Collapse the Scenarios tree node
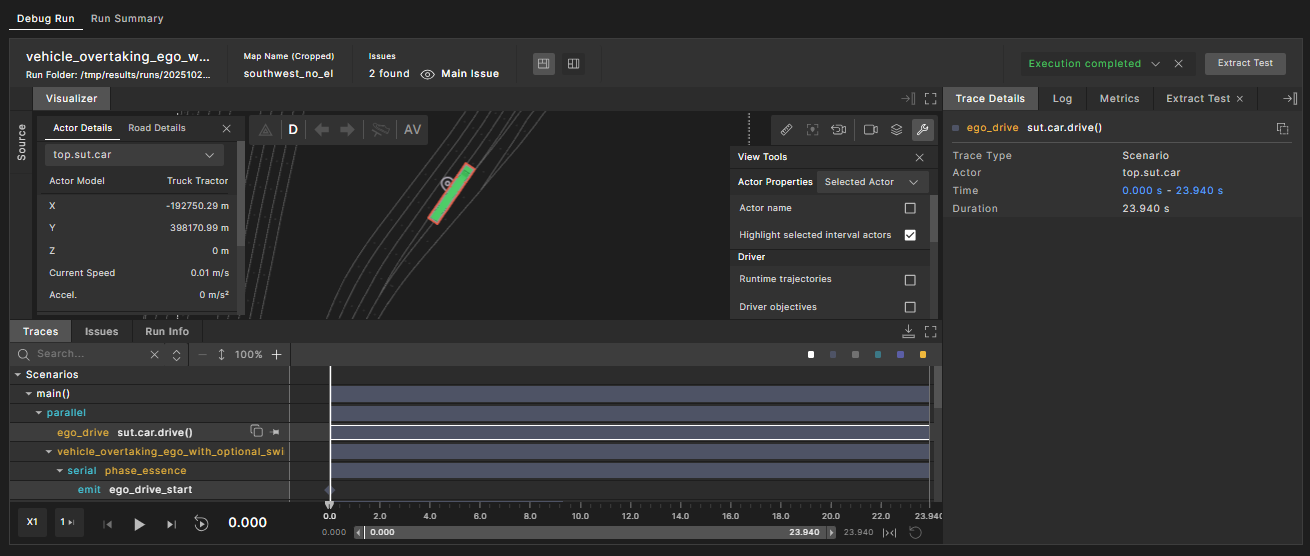This screenshot has width=1310, height=556. click(x=17, y=375)
